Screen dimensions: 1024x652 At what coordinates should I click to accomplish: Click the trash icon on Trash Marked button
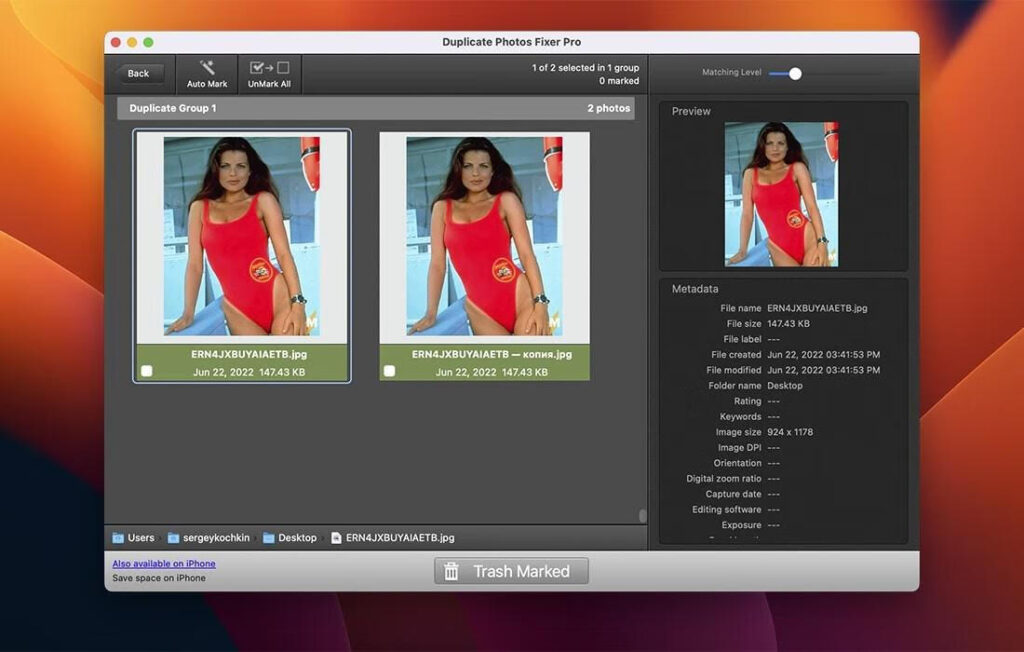point(452,571)
